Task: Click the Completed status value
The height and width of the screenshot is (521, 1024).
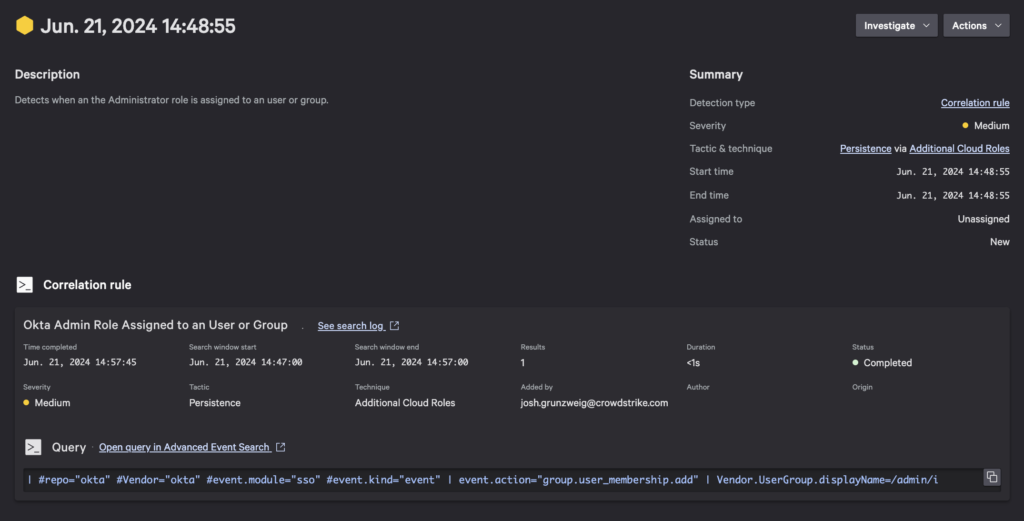Action: click(882, 363)
